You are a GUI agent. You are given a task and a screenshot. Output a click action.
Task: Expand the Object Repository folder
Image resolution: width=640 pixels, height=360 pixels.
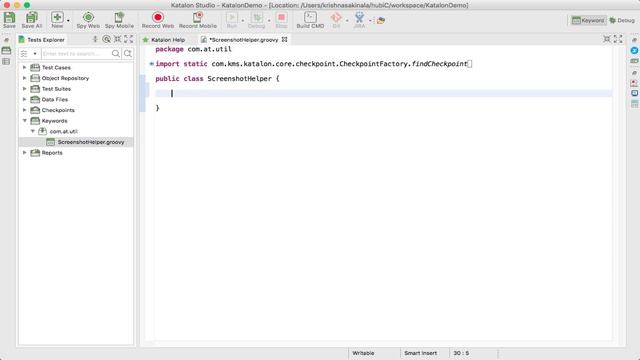[x=24, y=78]
